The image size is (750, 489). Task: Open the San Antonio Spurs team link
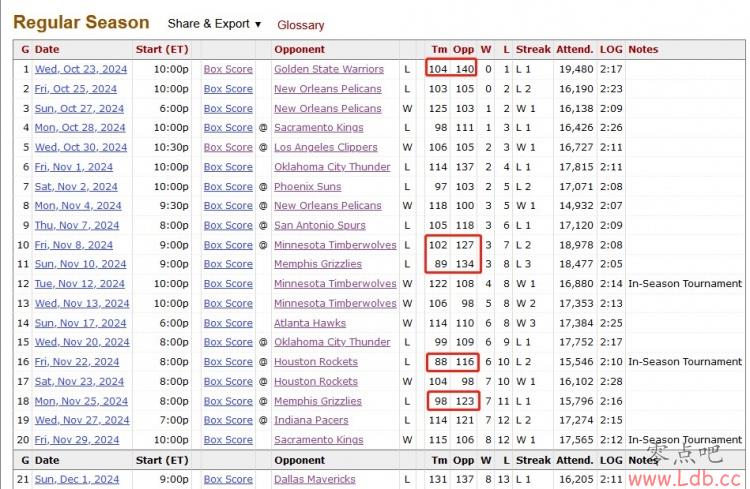(320, 225)
